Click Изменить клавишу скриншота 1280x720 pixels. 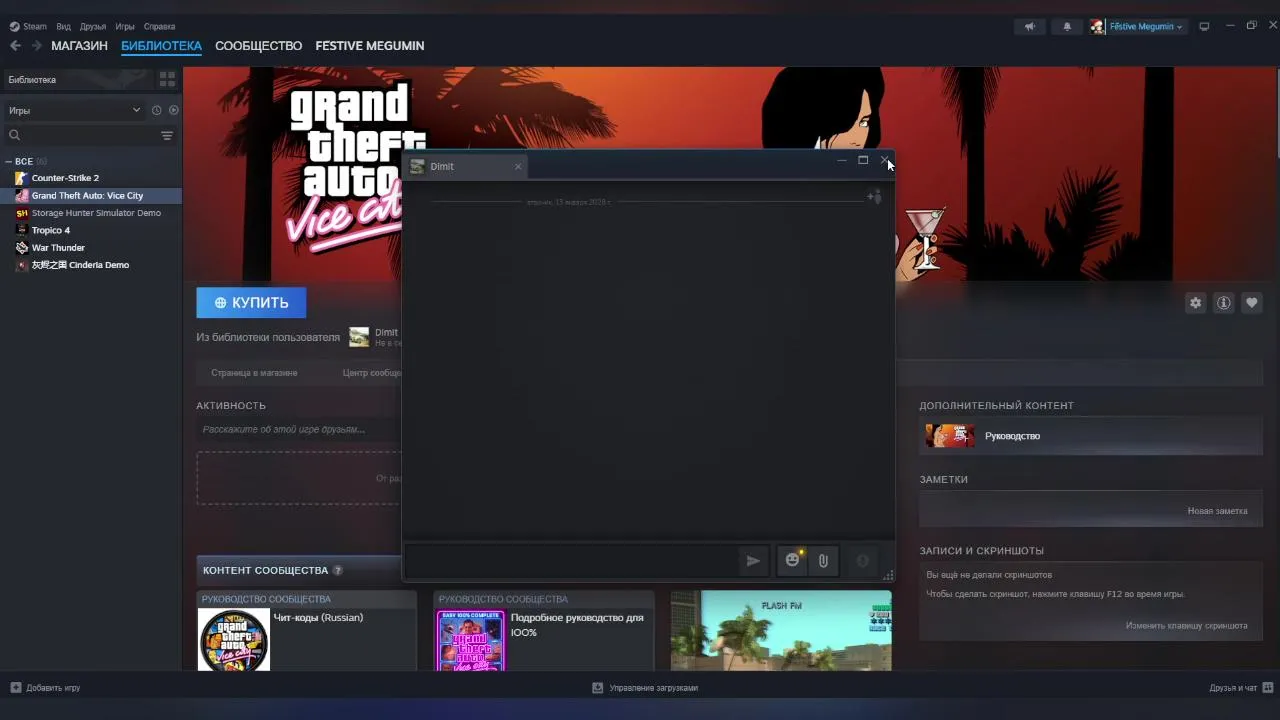[1186, 626]
